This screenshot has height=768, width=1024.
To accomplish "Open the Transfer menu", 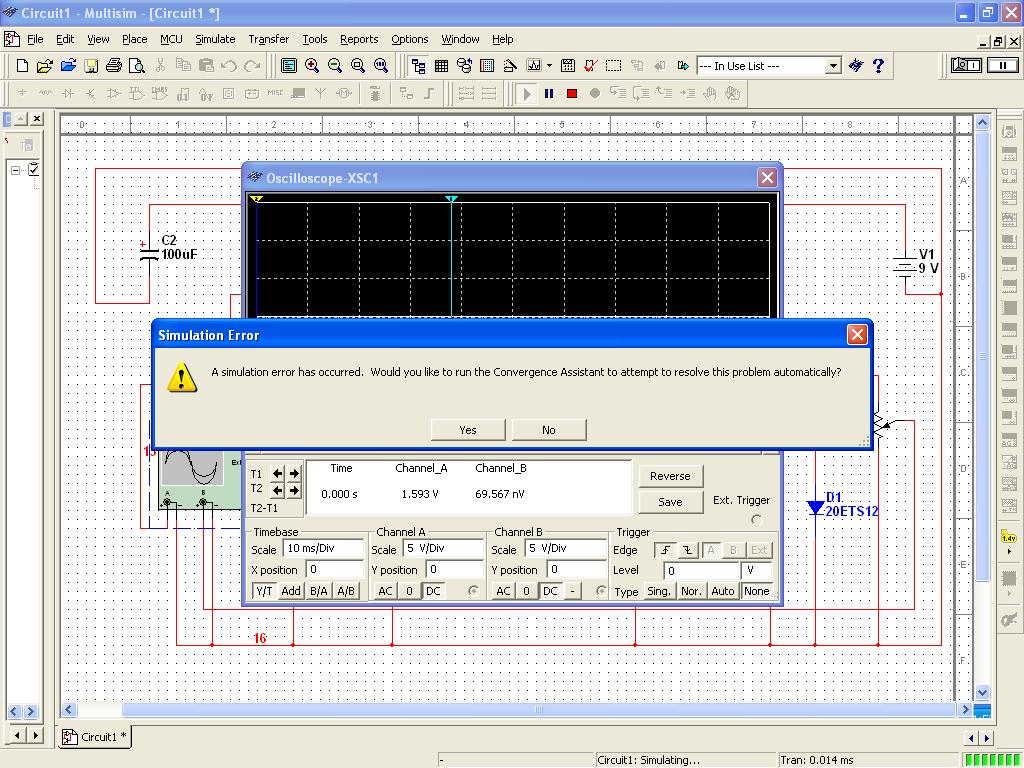I will pyautogui.click(x=268, y=39).
